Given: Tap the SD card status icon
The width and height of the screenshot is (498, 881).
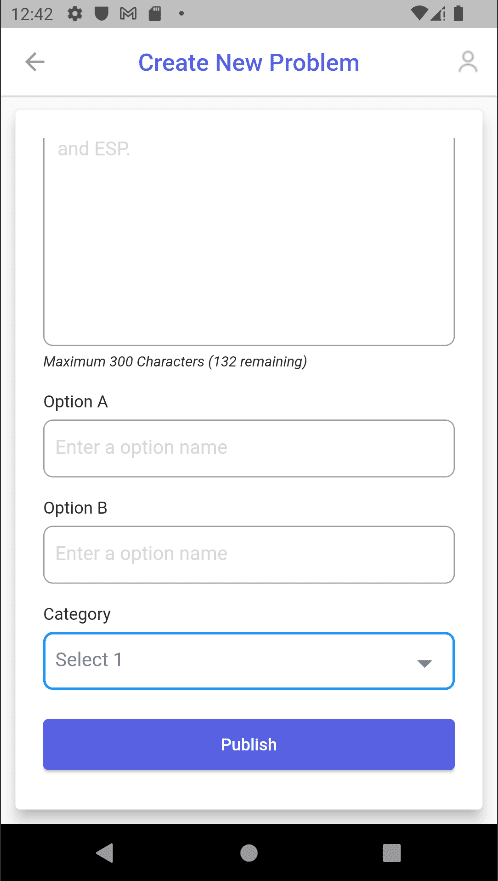Looking at the screenshot, I should tap(155, 14).
